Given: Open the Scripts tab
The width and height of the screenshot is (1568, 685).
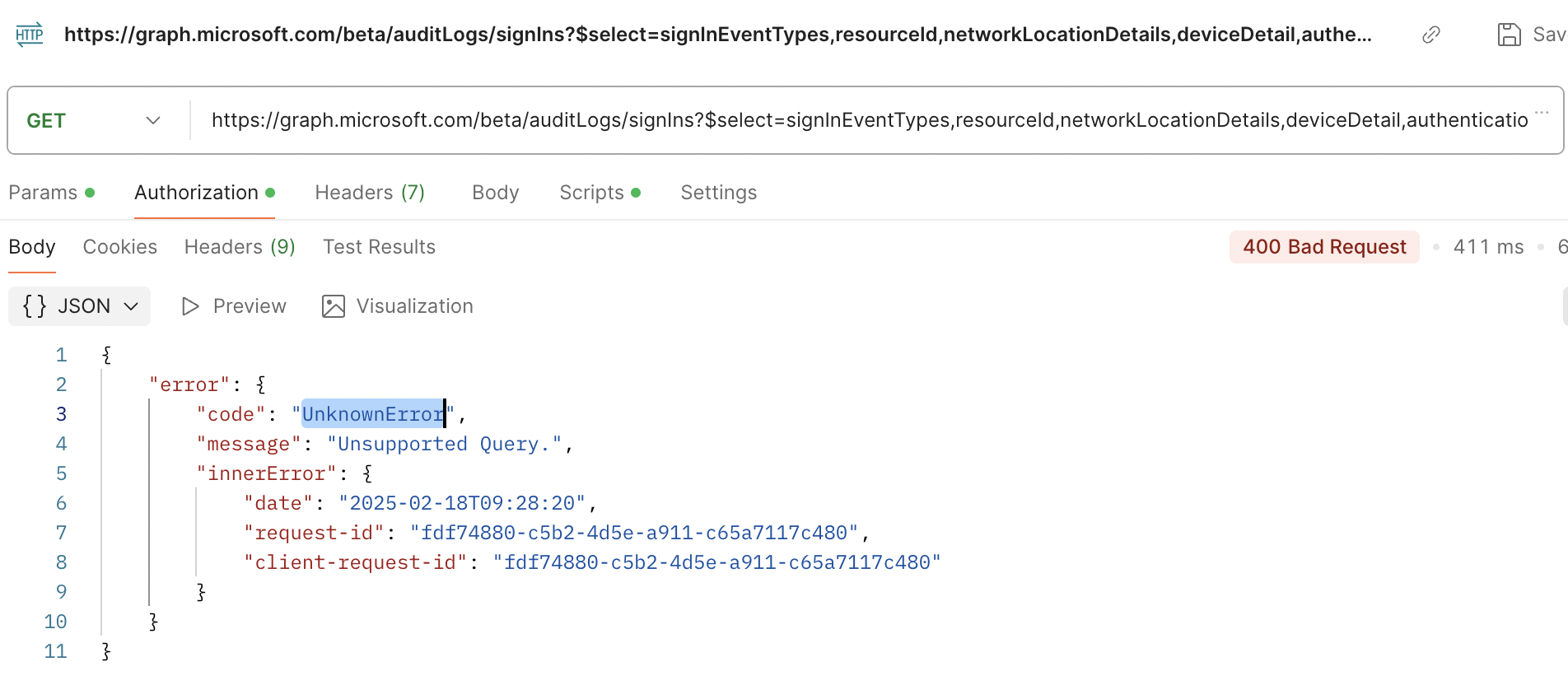Looking at the screenshot, I should pos(591,193).
